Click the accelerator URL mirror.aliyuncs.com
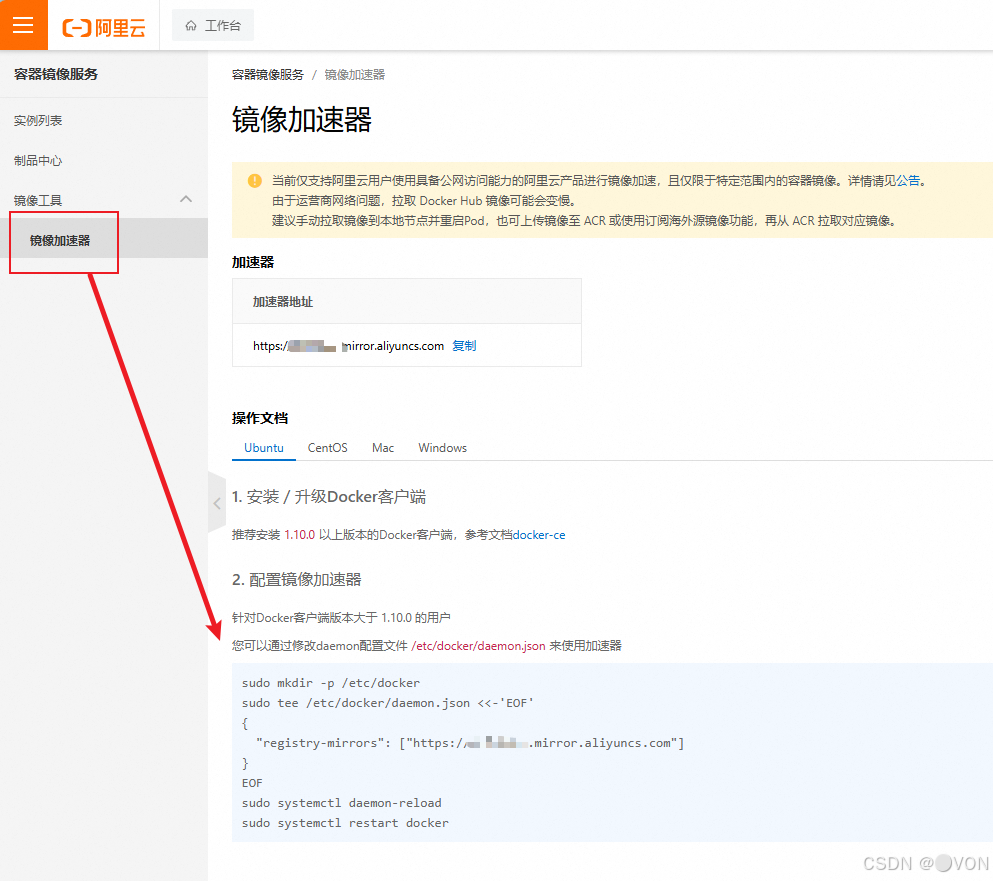Viewport: 993px width, 881px height. pos(348,346)
